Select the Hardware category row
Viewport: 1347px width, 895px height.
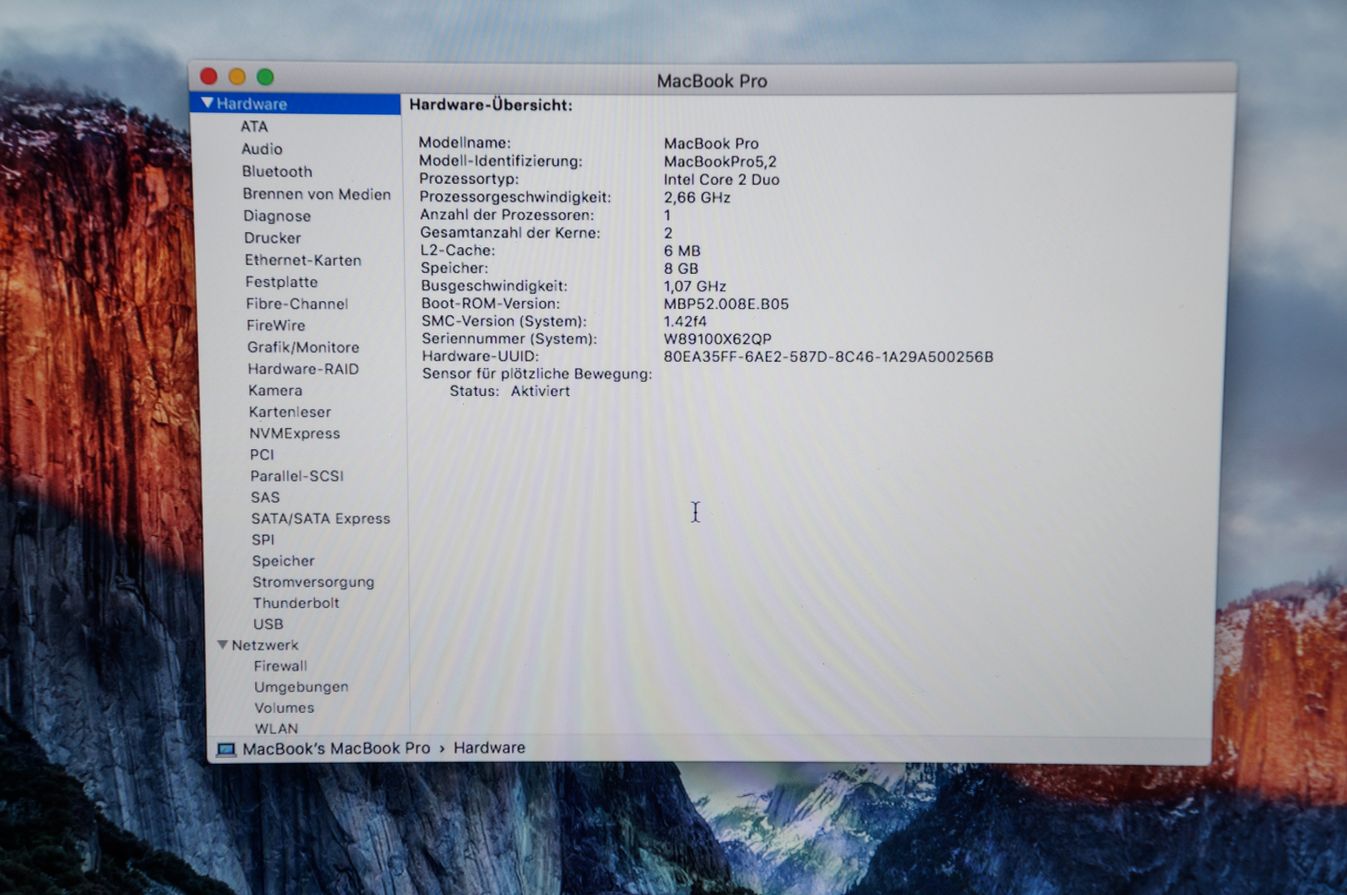tap(295, 103)
